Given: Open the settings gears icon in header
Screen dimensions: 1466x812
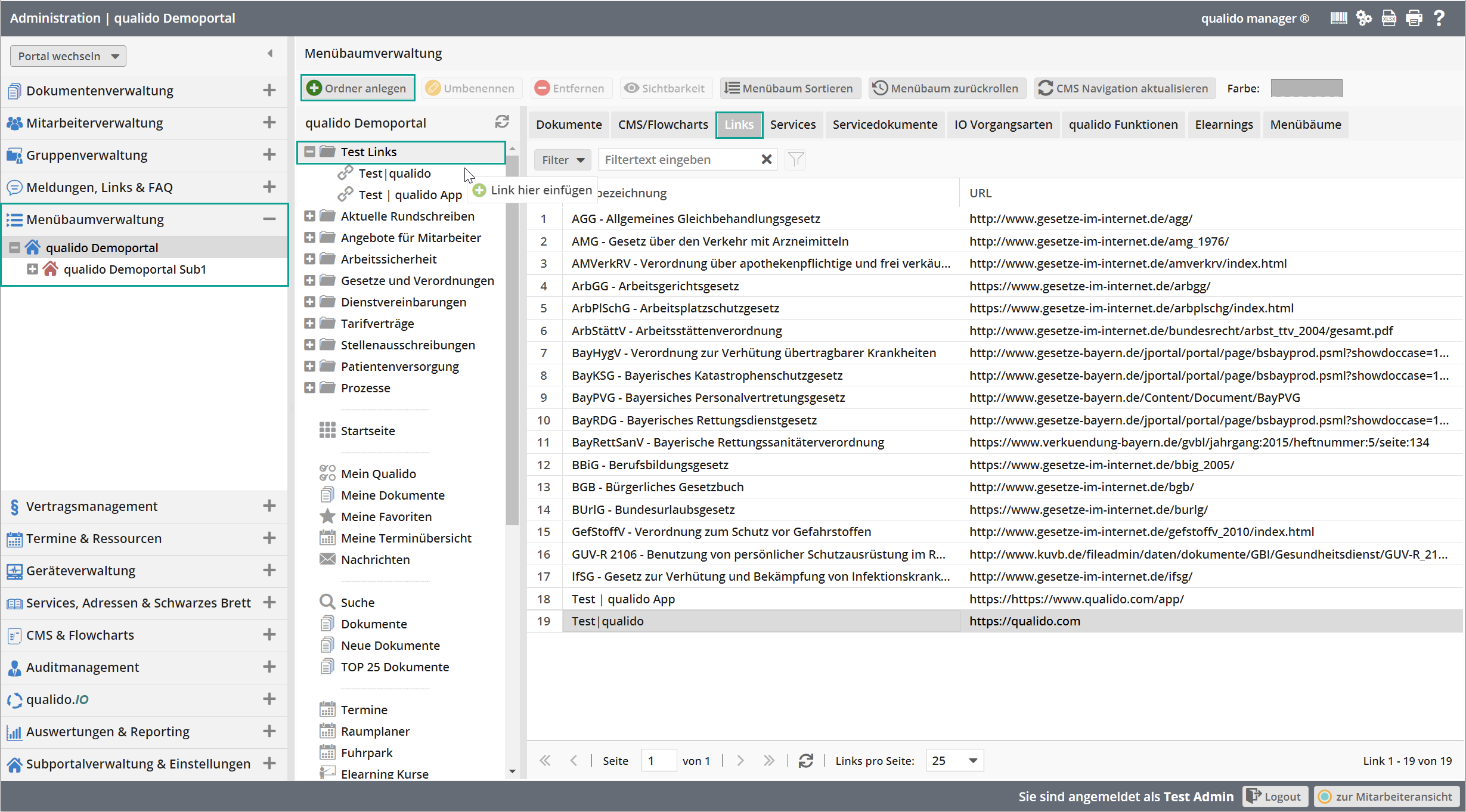Looking at the screenshot, I should pos(1364,18).
